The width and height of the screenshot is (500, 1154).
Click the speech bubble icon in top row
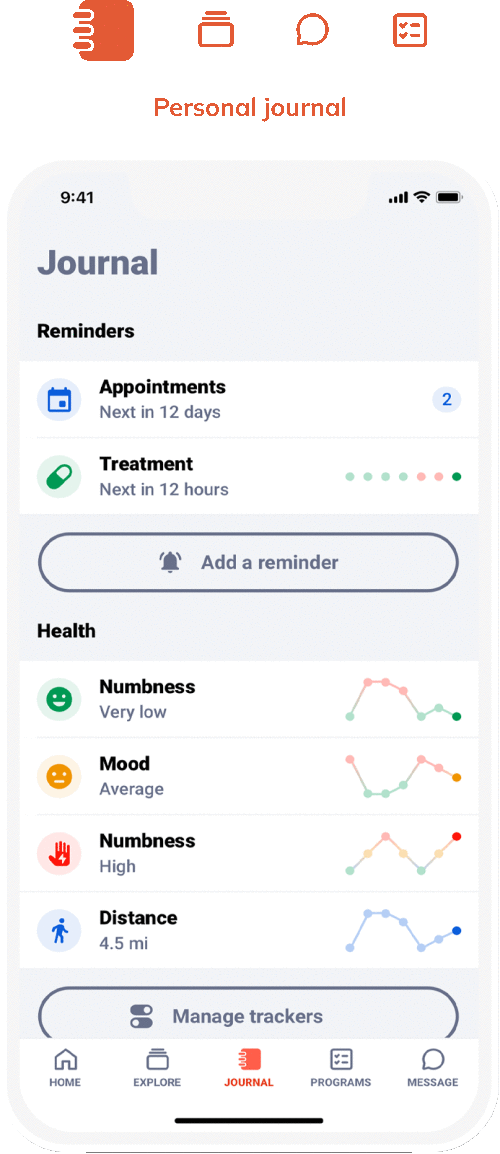coord(312,31)
